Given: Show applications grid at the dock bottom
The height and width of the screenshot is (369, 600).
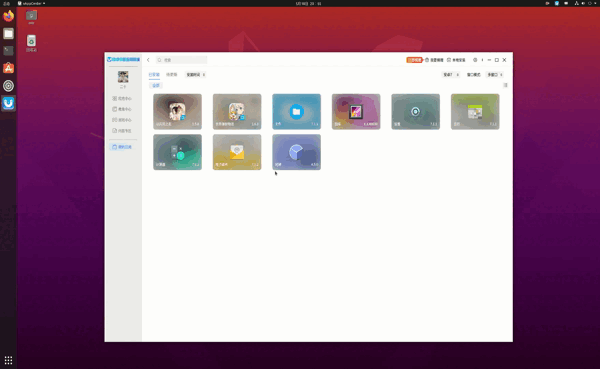Looking at the screenshot, I should pos(8,360).
